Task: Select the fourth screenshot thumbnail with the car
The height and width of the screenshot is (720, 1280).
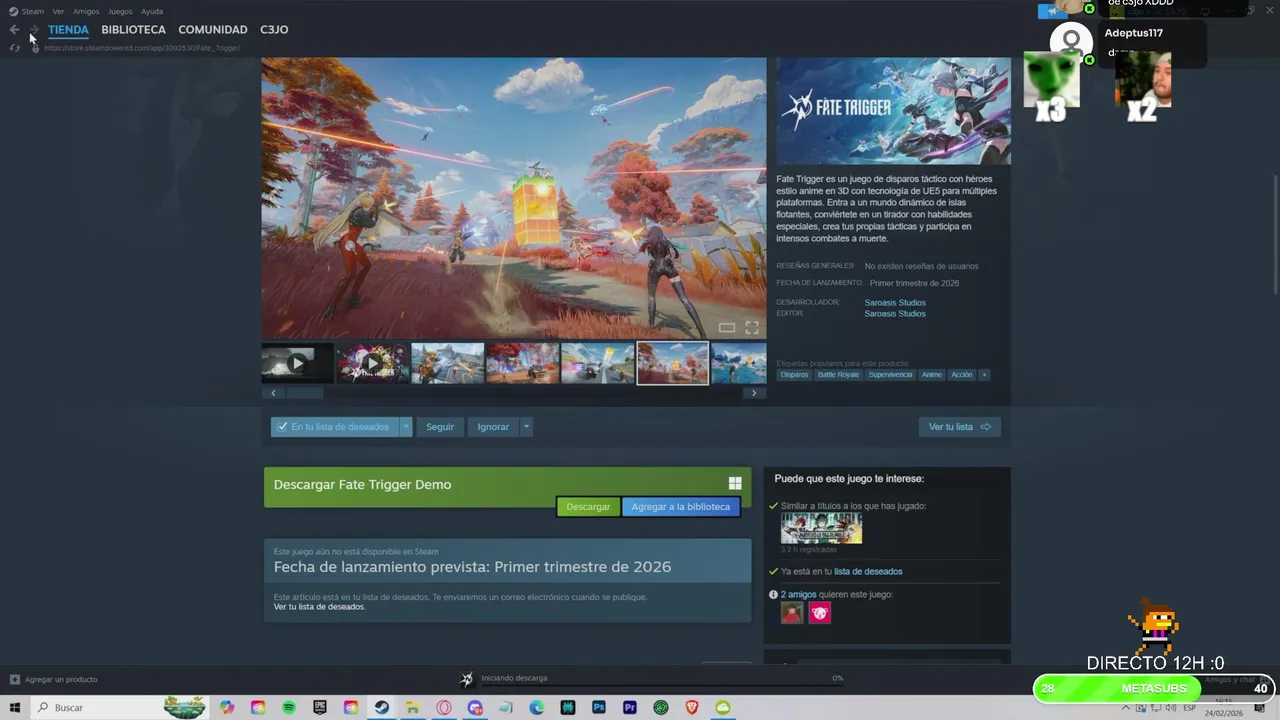Action: [523, 363]
